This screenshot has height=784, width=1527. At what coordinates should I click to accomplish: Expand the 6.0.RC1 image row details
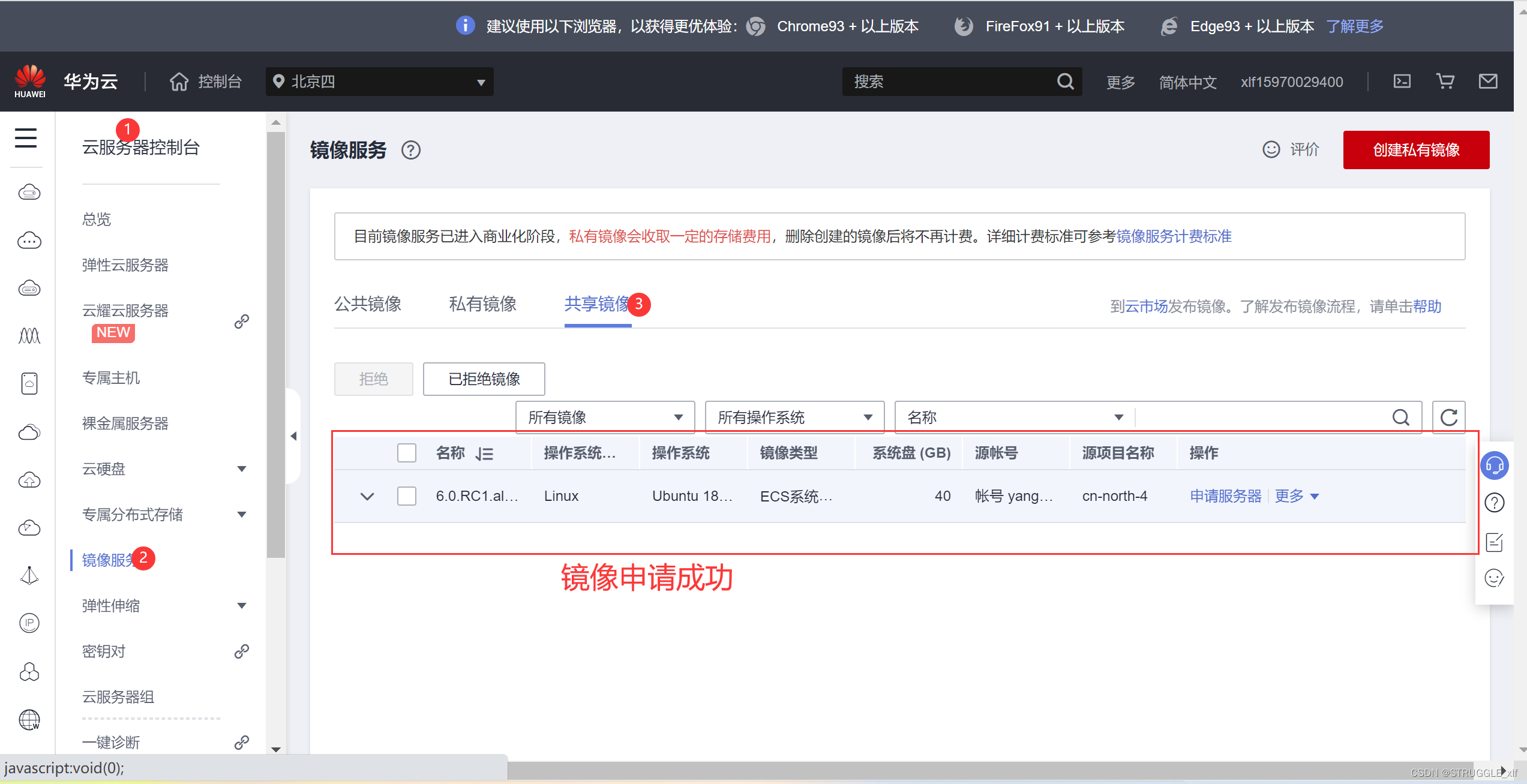click(x=367, y=496)
